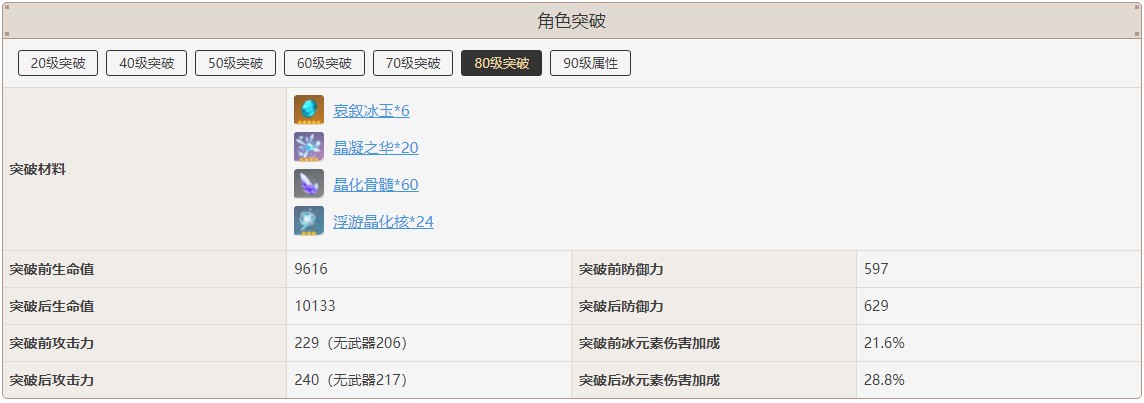Open the 50级突破 tab
Image resolution: width=1144 pixels, height=403 pixels.
click(236, 64)
